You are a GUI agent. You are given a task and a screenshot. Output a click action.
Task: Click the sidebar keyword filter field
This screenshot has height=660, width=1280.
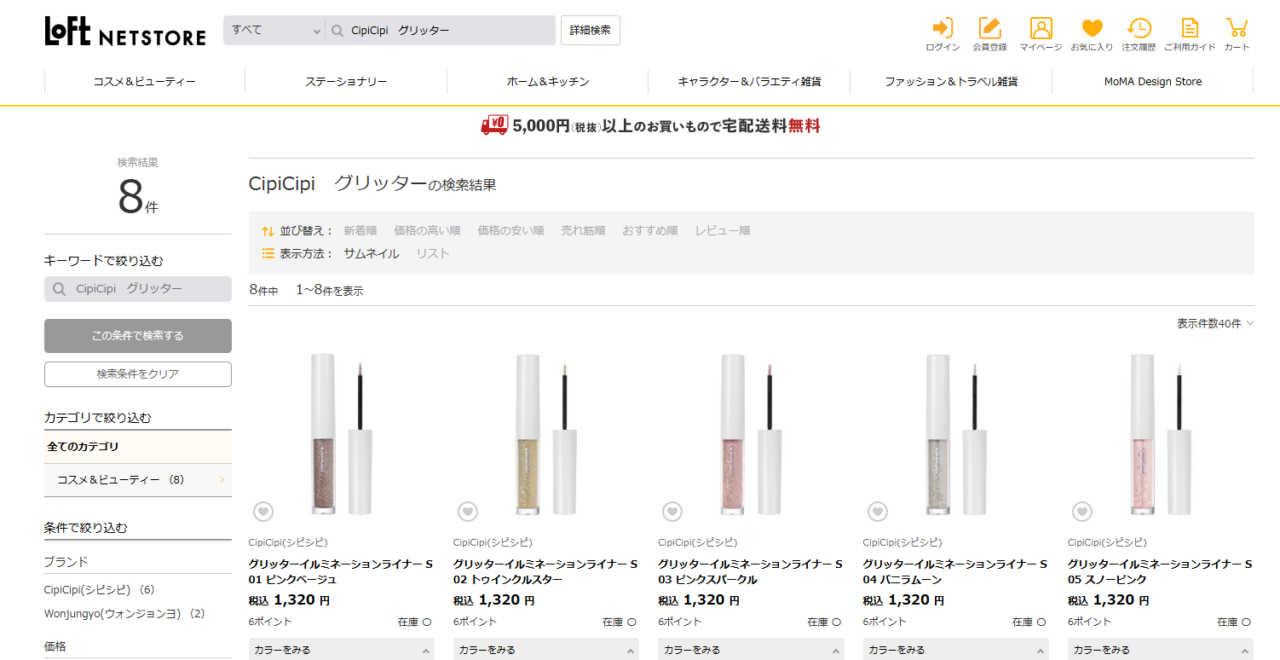(x=138, y=289)
